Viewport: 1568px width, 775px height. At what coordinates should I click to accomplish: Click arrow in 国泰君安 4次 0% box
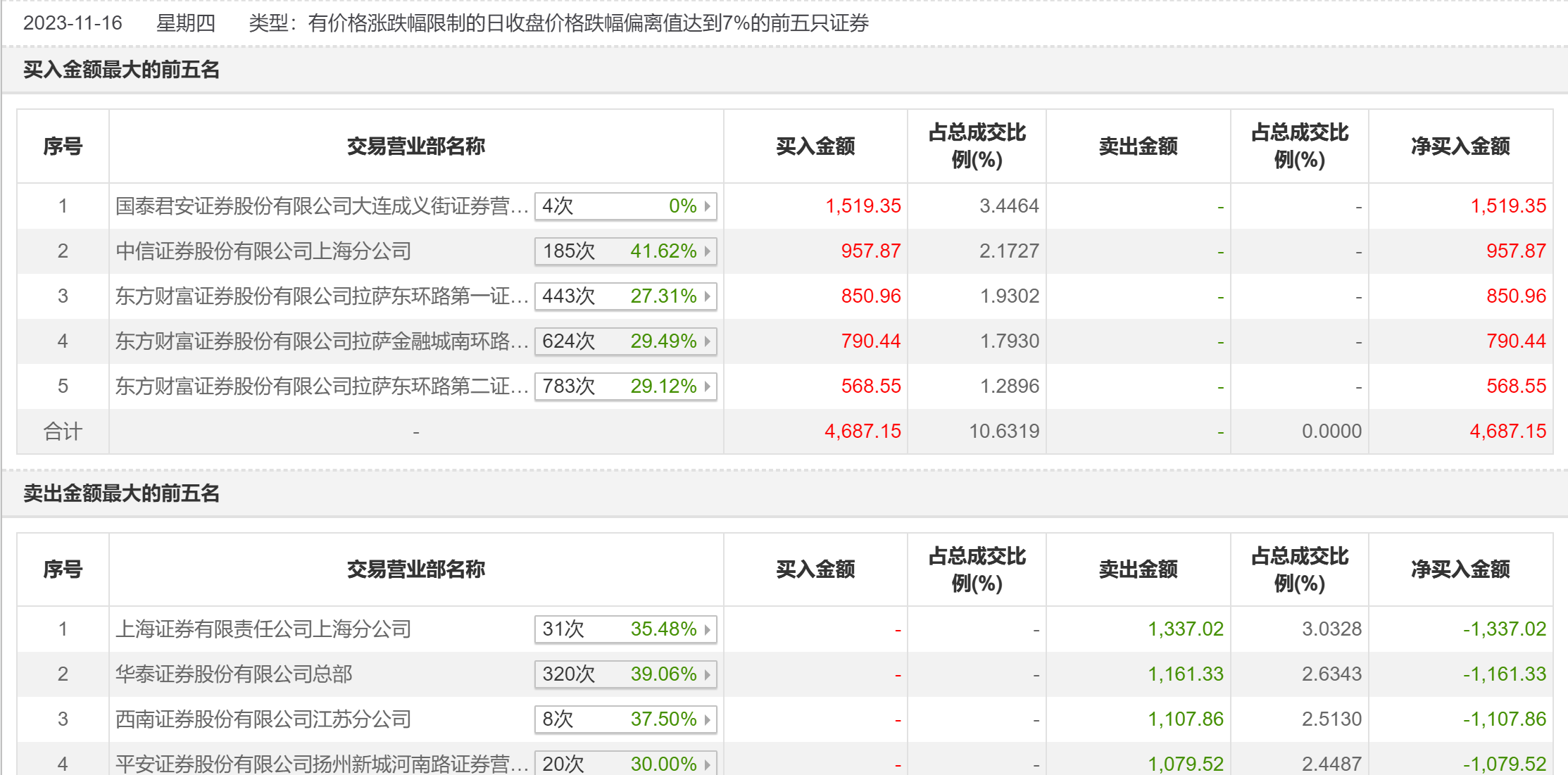coord(707,206)
